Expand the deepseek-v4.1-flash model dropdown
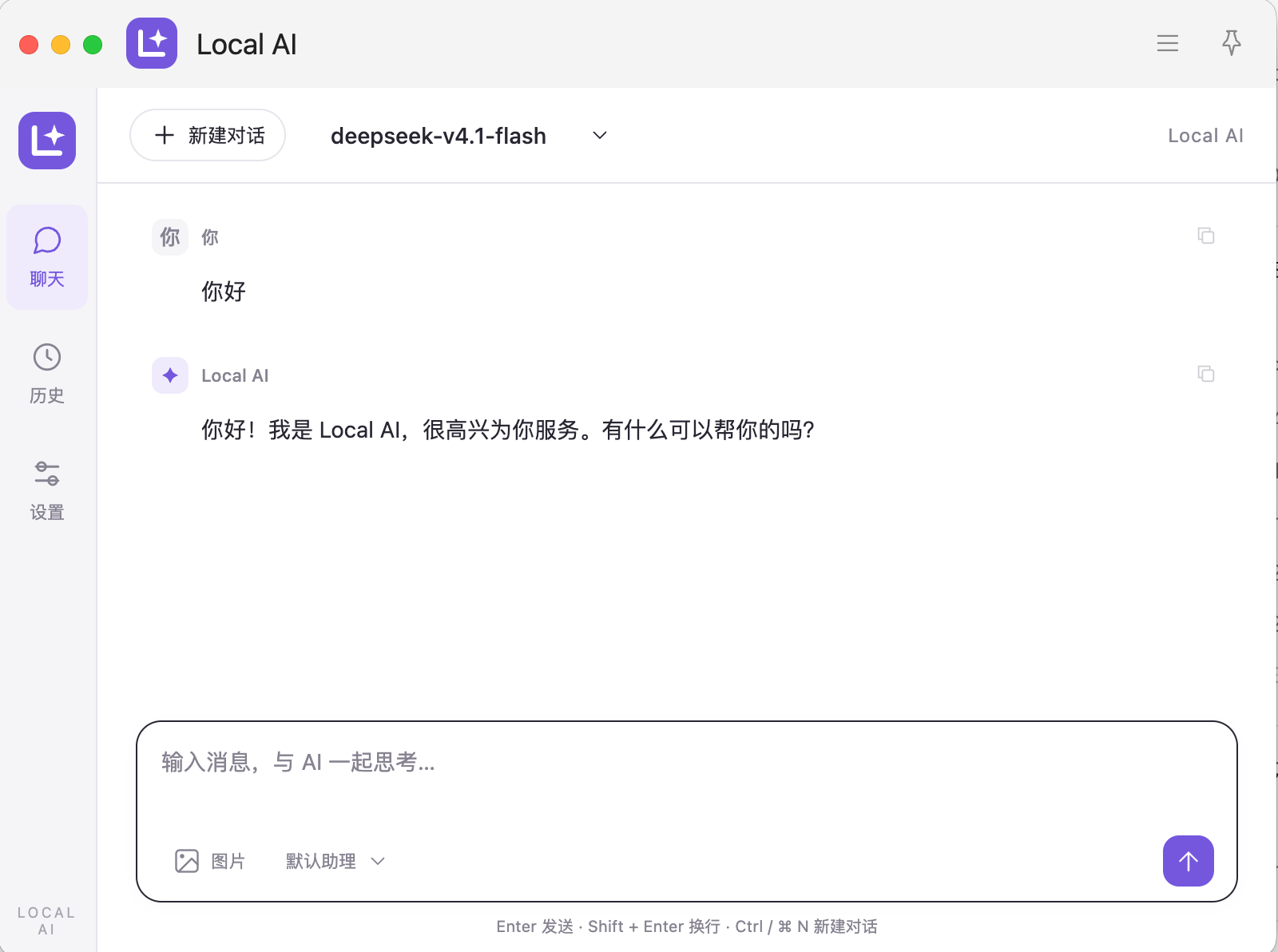 pos(470,136)
